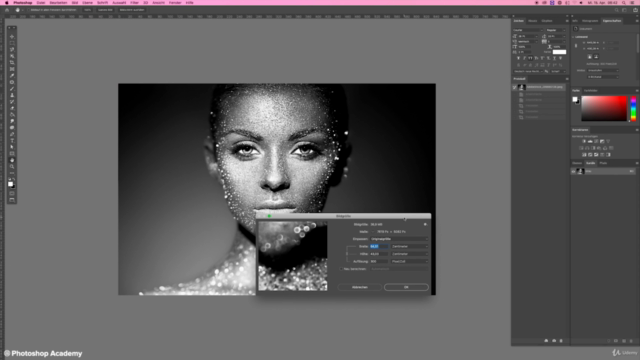Click the Höhe value field
640x360 pixels.
(379, 254)
